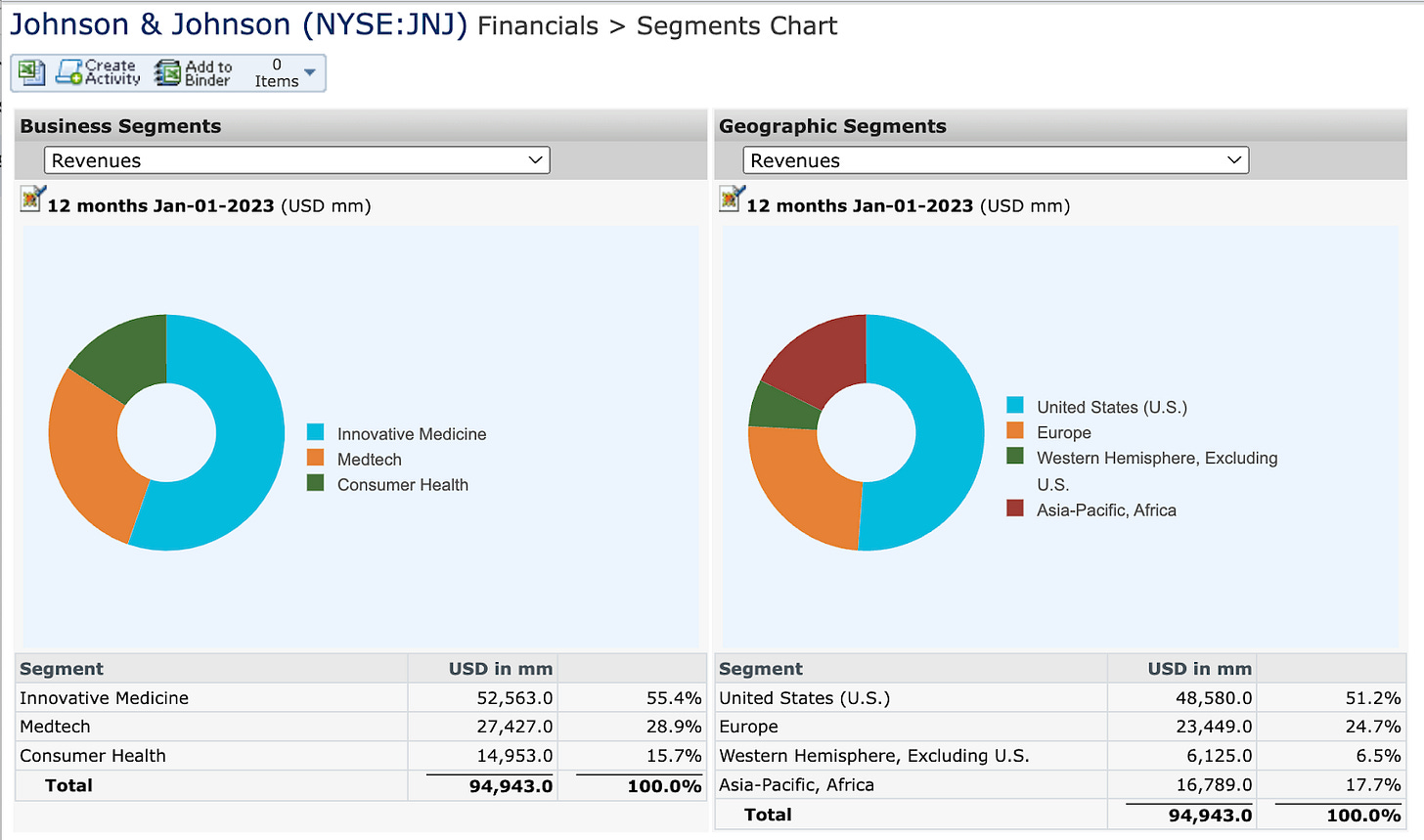Click the 17.7% percentage cell
This screenshot has width=1424, height=840.
click(x=1373, y=784)
